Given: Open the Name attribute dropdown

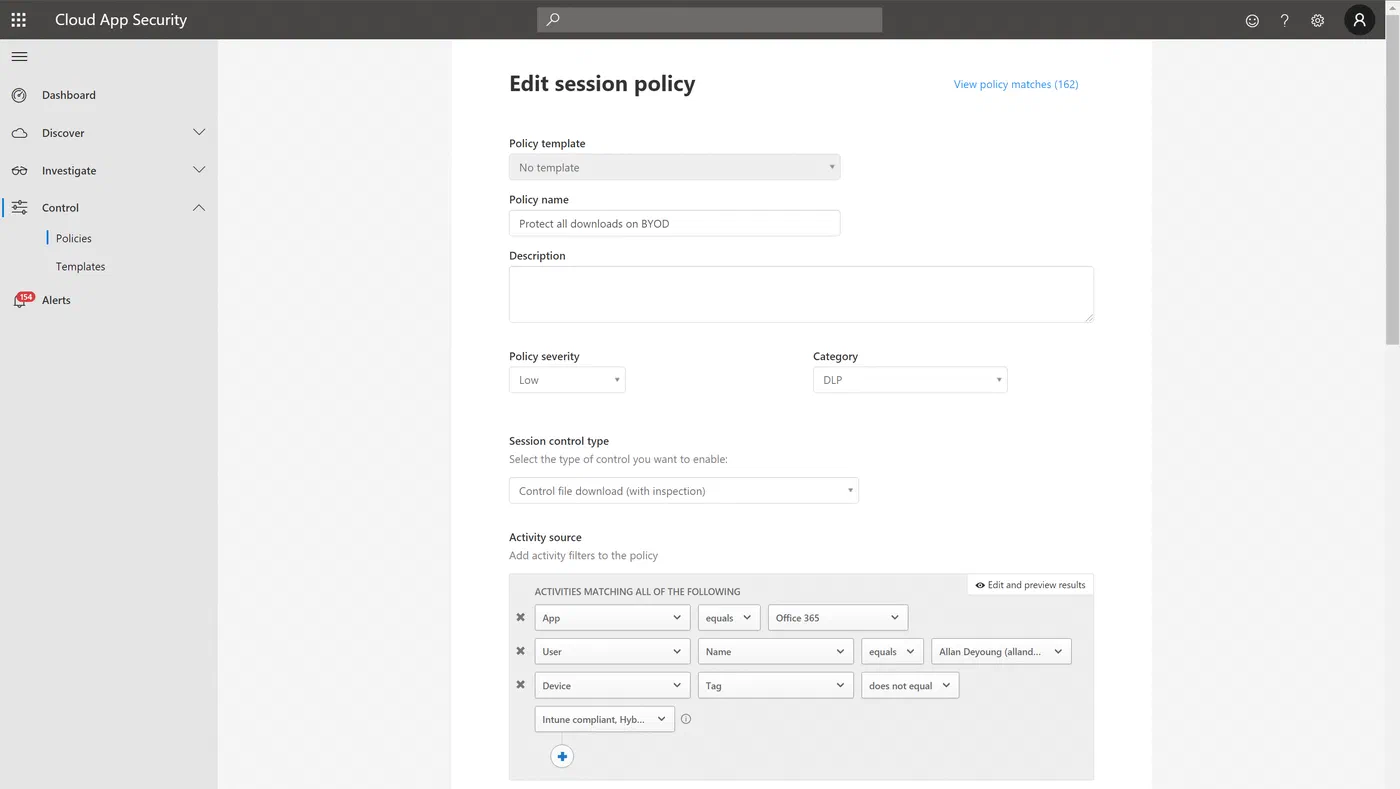Looking at the screenshot, I should point(776,651).
